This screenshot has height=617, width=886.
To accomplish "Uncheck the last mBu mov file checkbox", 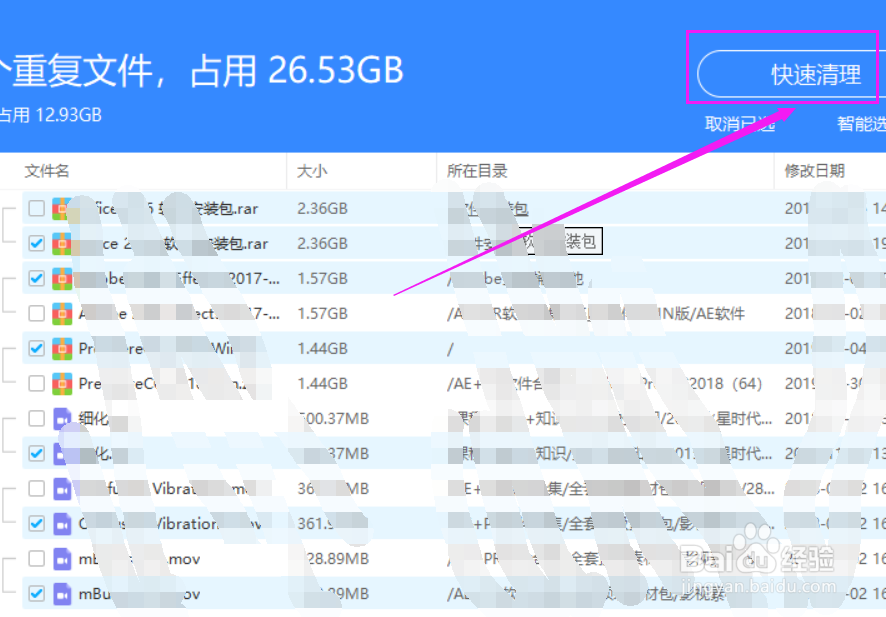I will tap(35, 593).
